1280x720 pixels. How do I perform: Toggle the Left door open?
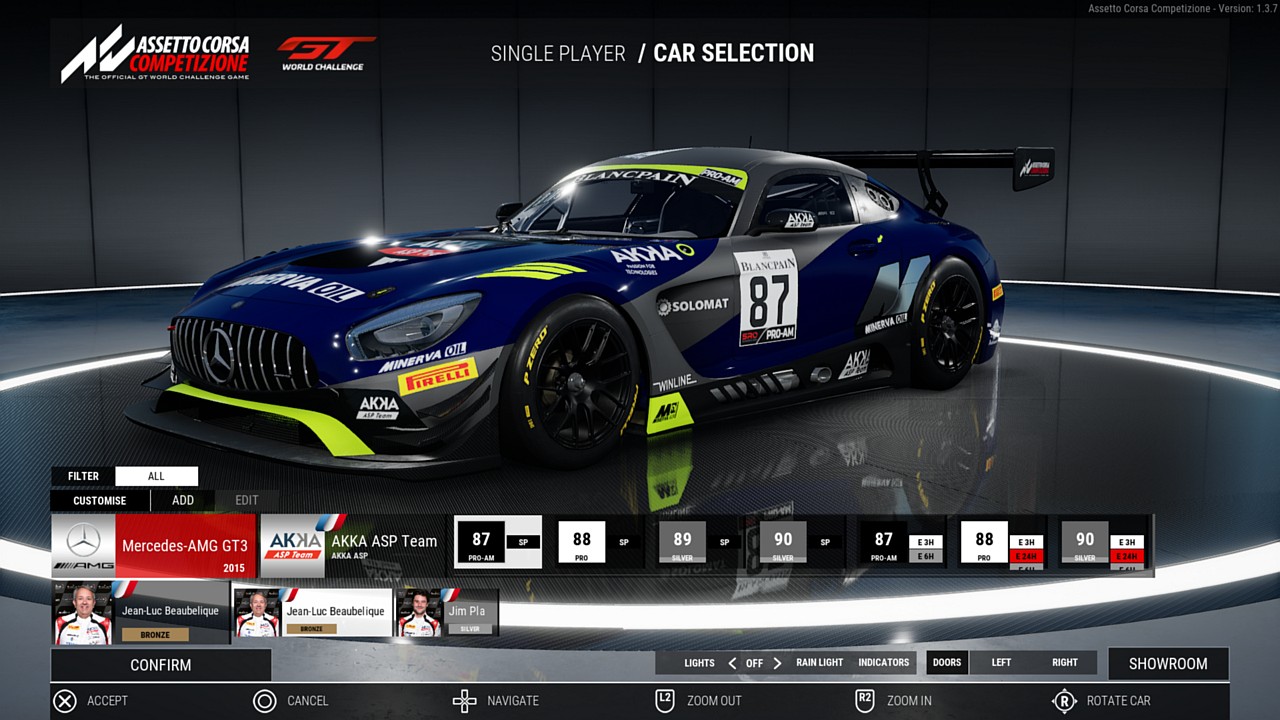pos(1001,663)
